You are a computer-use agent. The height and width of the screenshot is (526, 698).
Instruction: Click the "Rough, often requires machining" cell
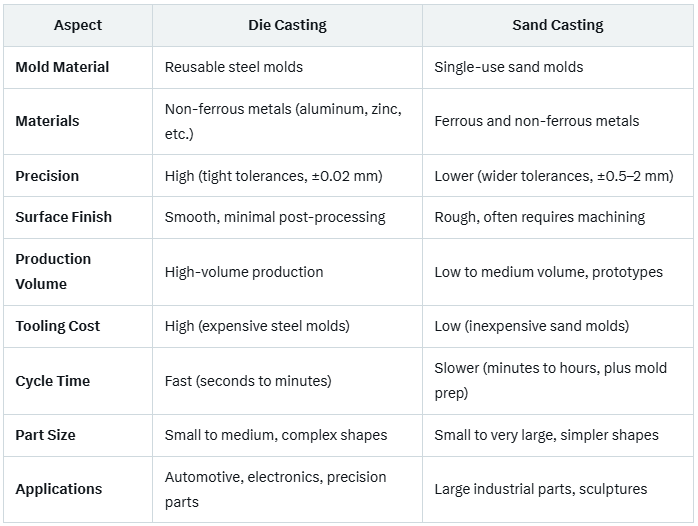point(539,217)
